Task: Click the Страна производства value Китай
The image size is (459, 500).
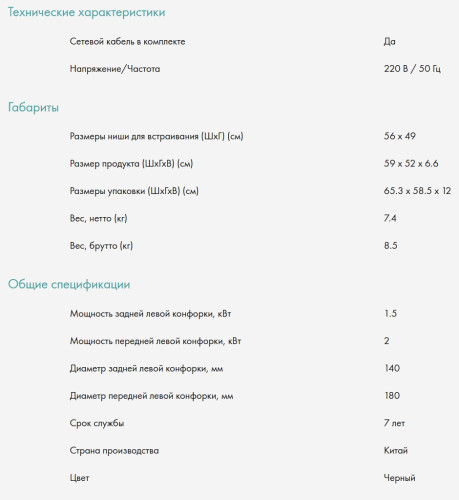Action: pyautogui.click(x=396, y=450)
